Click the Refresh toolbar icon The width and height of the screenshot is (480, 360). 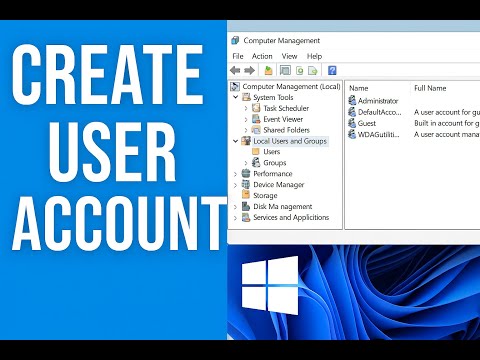click(300, 70)
